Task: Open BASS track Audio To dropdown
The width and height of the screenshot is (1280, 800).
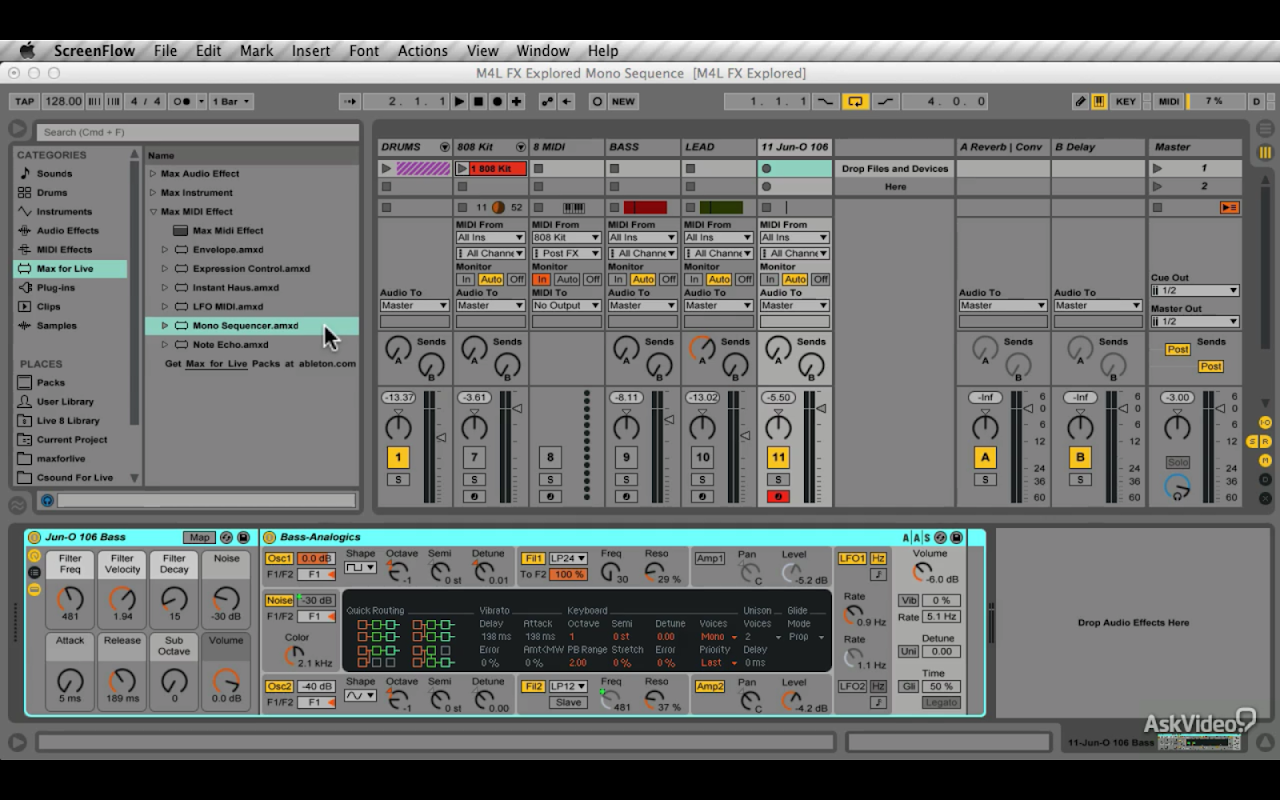Action: (642, 306)
